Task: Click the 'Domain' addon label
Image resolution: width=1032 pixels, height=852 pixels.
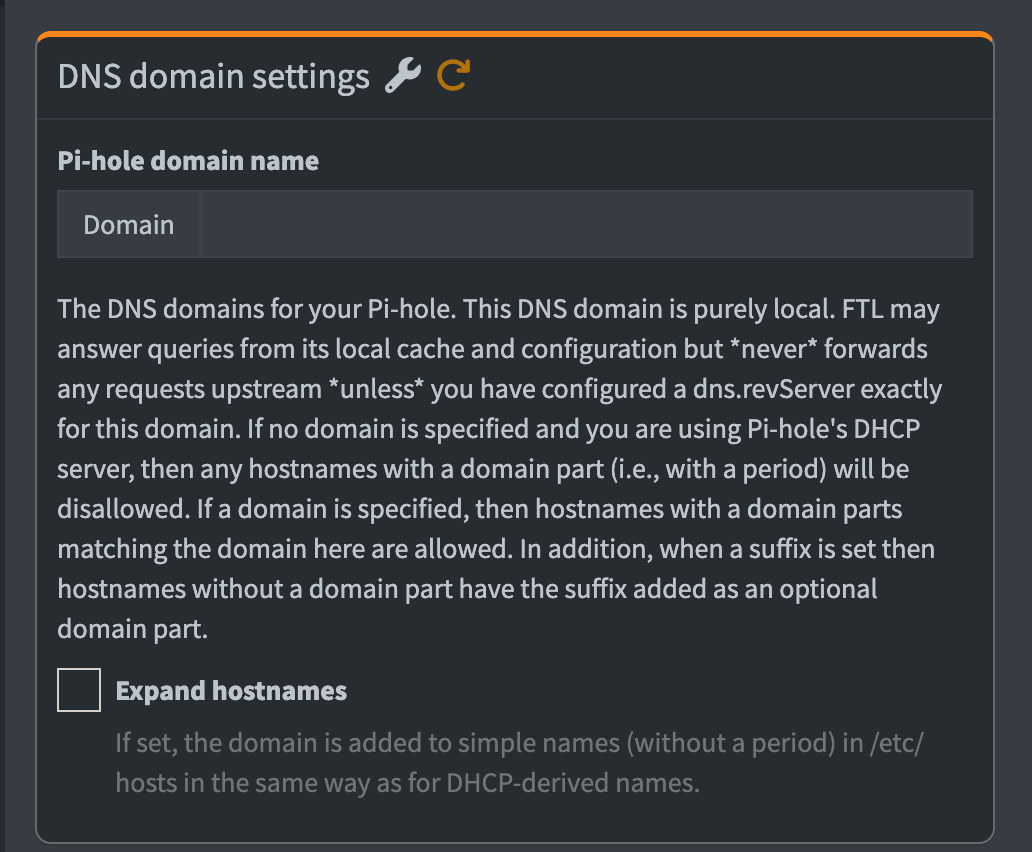Action: [x=129, y=224]
